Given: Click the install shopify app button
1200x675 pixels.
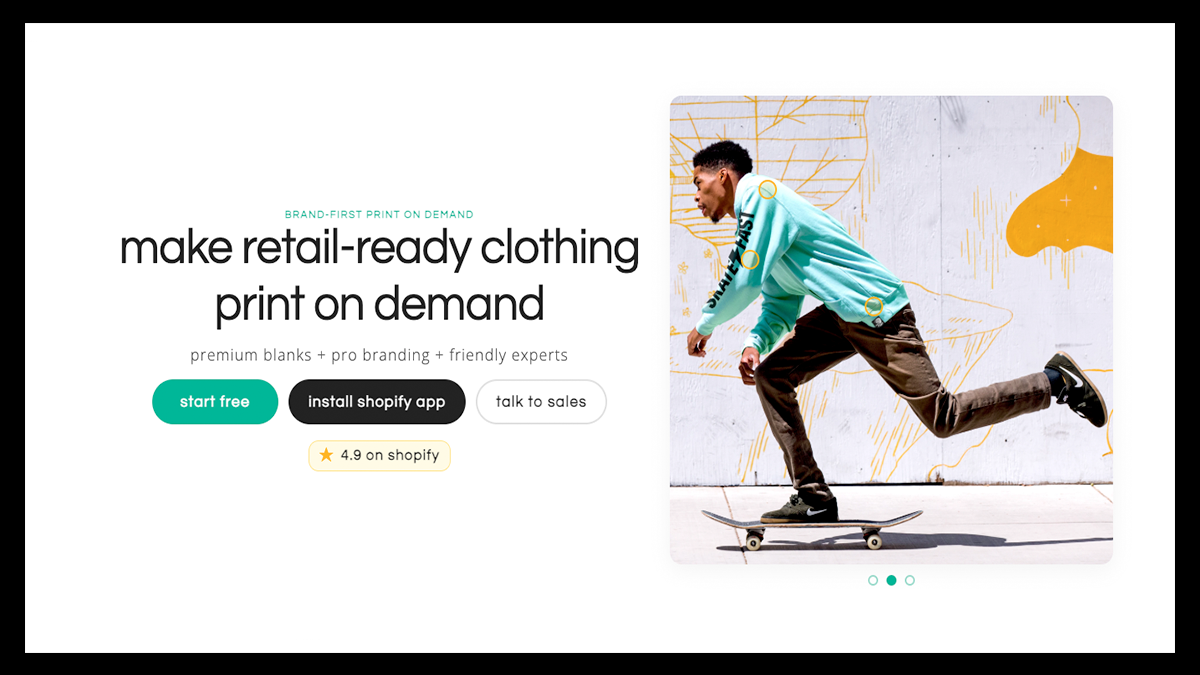Looking at the screenshot, I should (377, 402).
